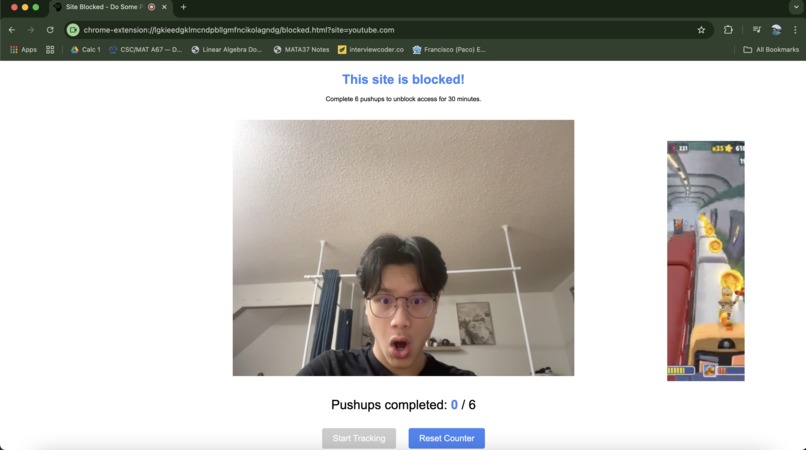806x450 pixels.
Task: Open a new tab with the plus button
Action: click(x=184, y=7)
